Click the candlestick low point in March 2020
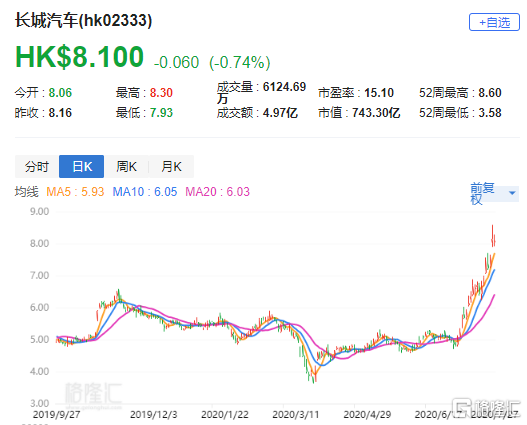 tap(314, 378)
